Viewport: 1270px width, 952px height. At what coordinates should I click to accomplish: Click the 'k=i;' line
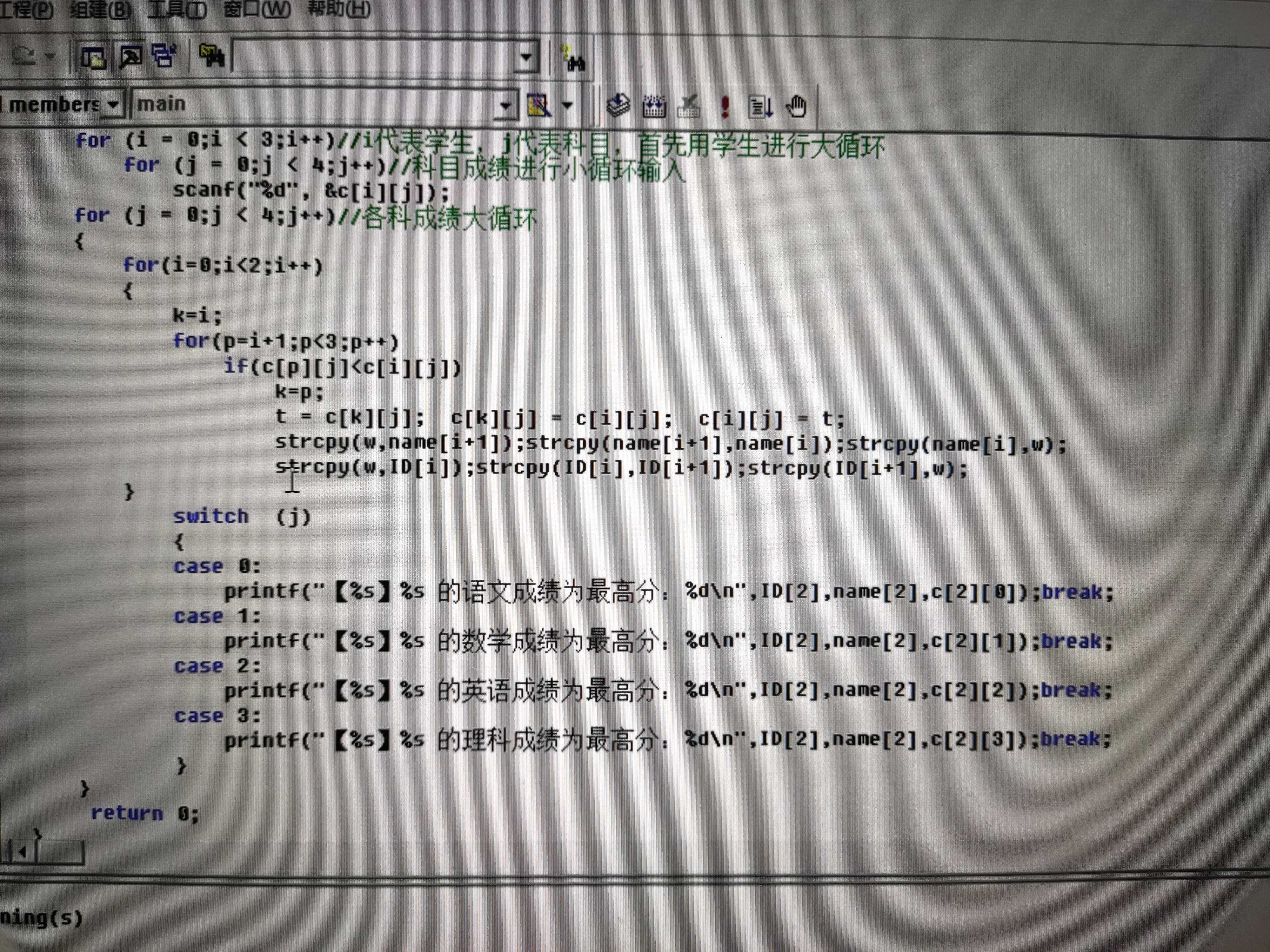pyautogui.click(x=197, y=315)
